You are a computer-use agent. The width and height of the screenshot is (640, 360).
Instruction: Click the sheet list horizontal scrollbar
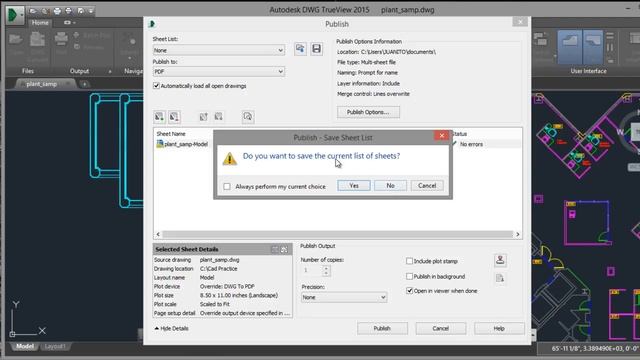338,234
